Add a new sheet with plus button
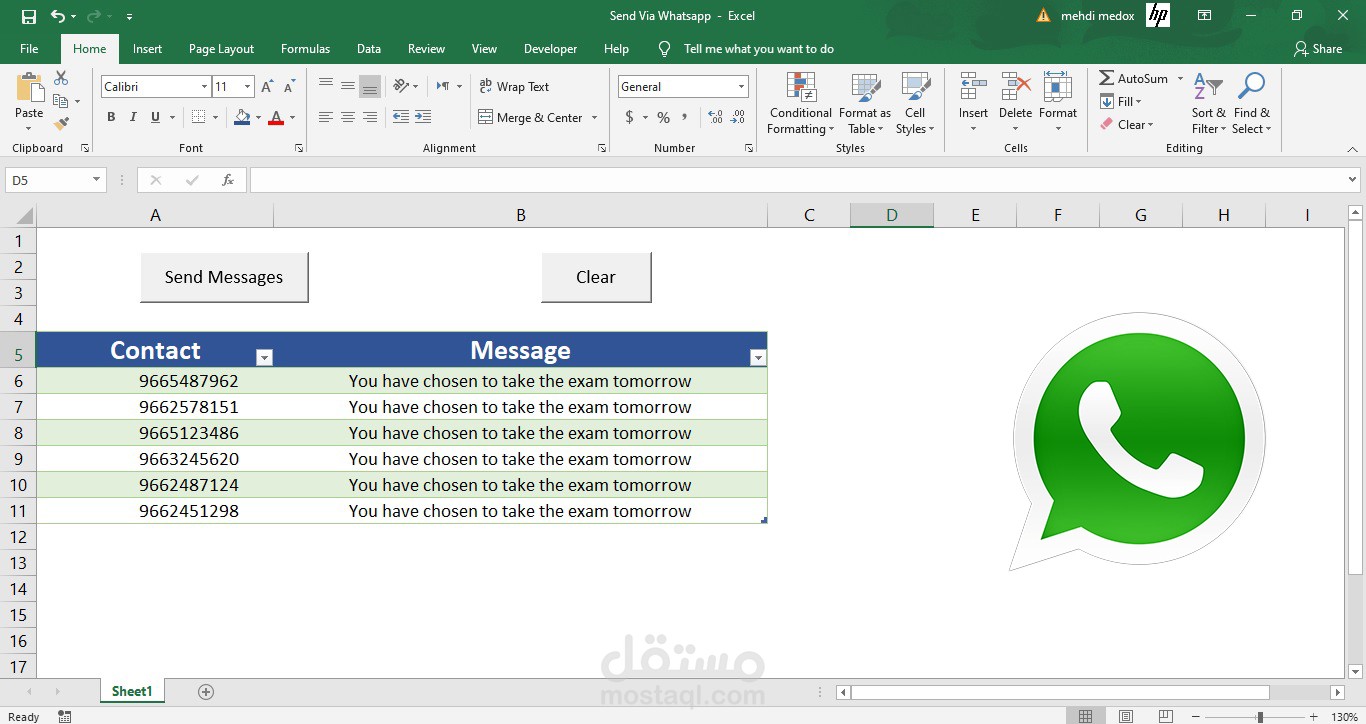Viewport: 1366px width, 724px height. (206, 691)
